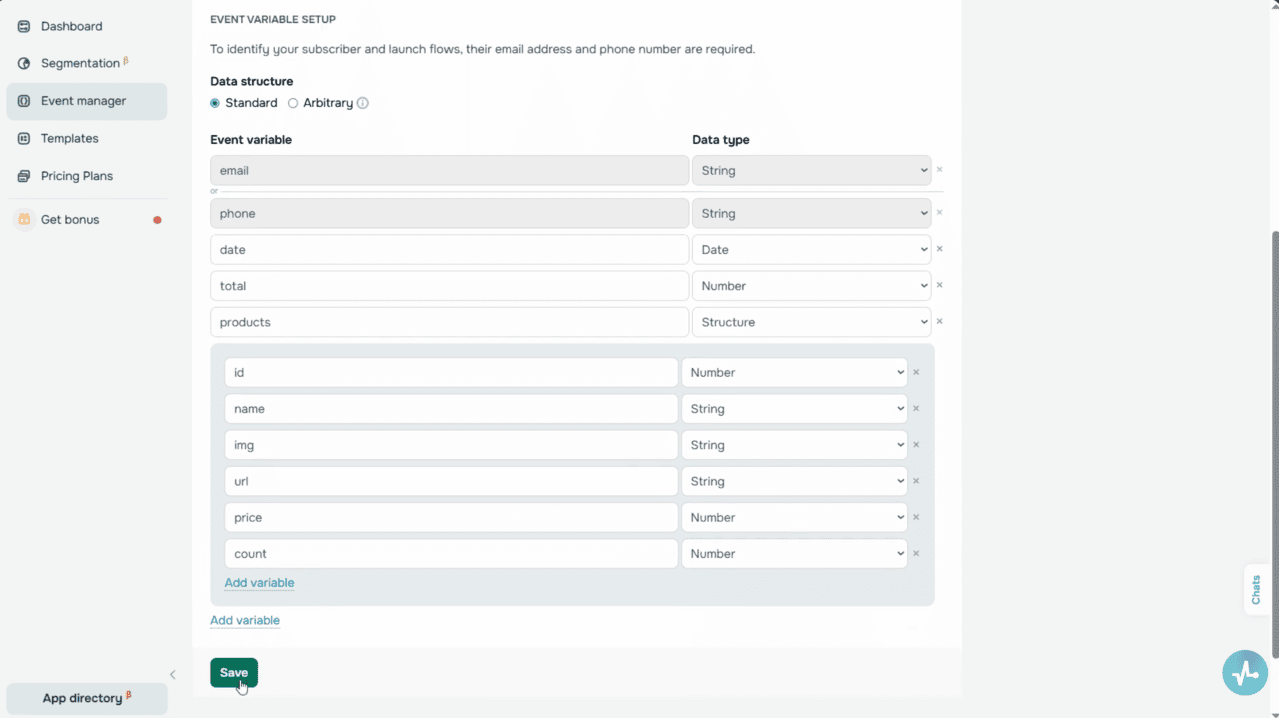The height and width of the screenshot is (718, 1279).
Task: Click the outer Add variable link
Action: (245, 620)
